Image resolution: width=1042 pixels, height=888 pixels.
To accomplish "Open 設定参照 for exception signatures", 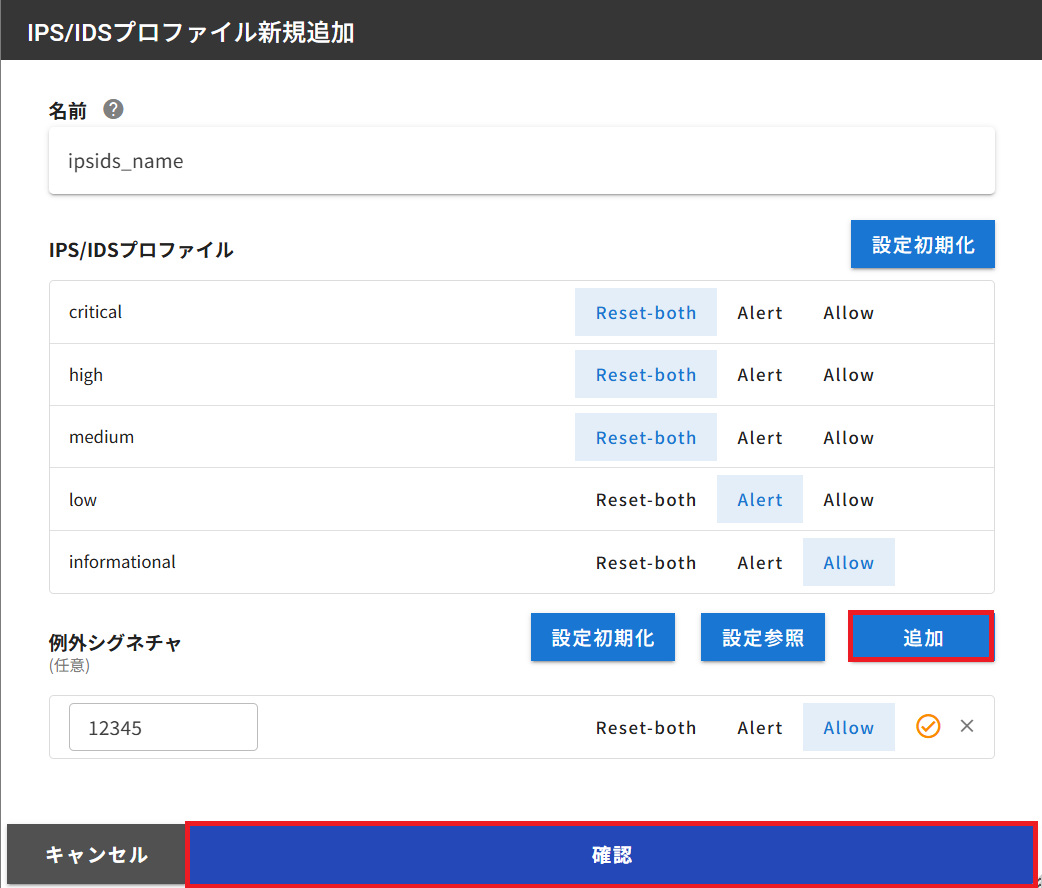I will pos(762,636).
